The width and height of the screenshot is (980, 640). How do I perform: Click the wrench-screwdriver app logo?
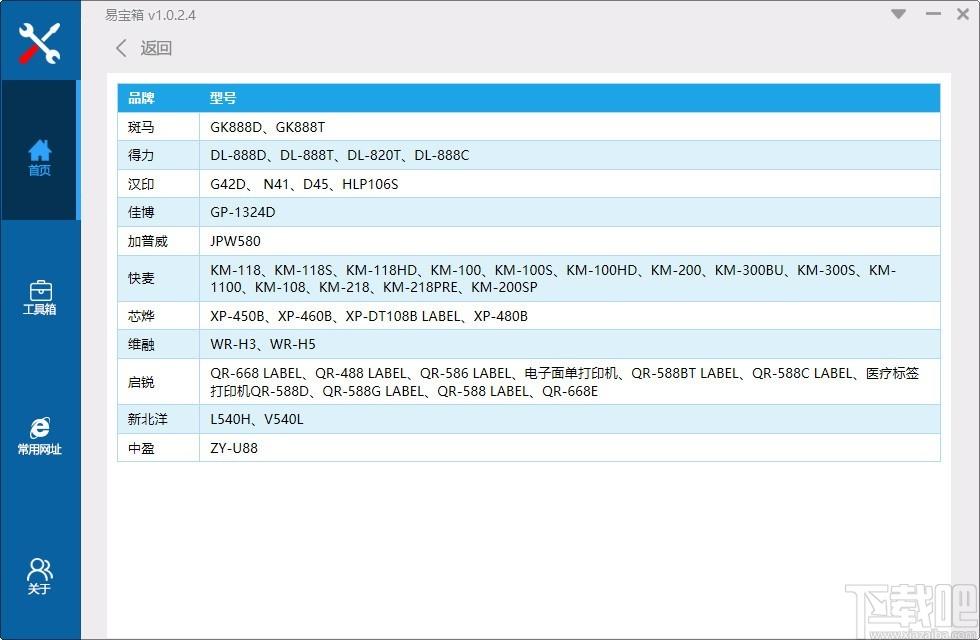click(x=39, y=42)
